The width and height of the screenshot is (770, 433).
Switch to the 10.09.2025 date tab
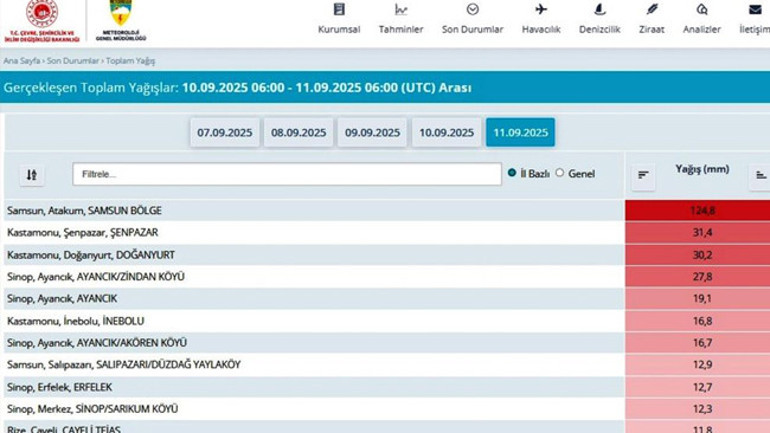[x=446, y=133]
